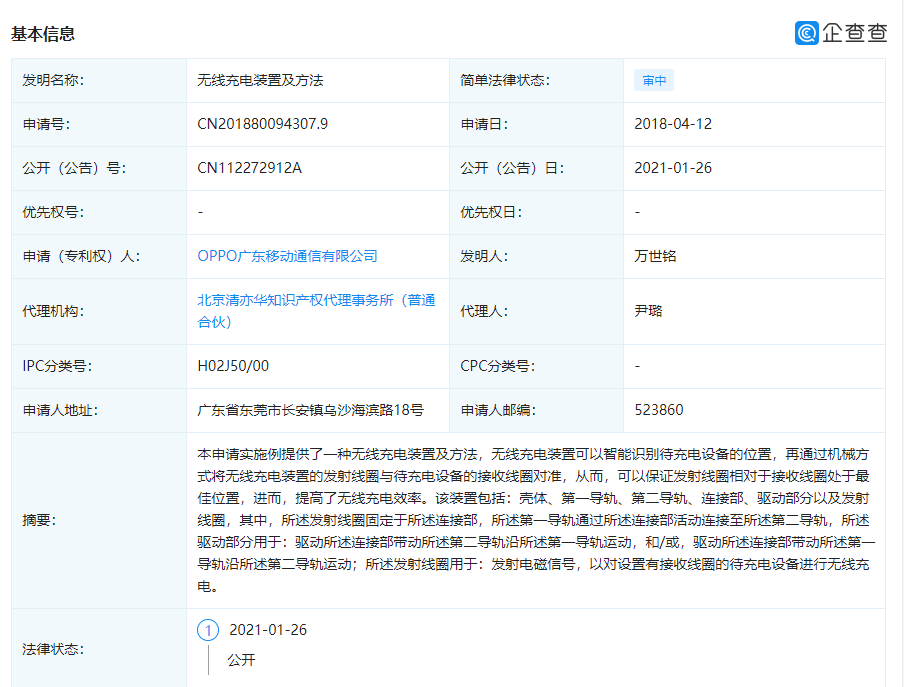The width and height of the screenshot is (904, 687).
Task: Click the postal code 523860
Action: click(x=659, y=410)
